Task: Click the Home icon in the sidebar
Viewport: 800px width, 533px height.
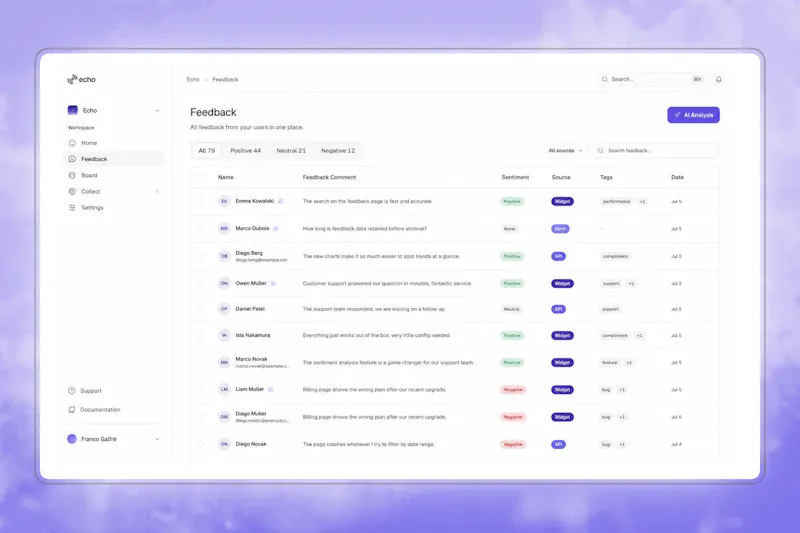Action: click(x=72, y=143)
